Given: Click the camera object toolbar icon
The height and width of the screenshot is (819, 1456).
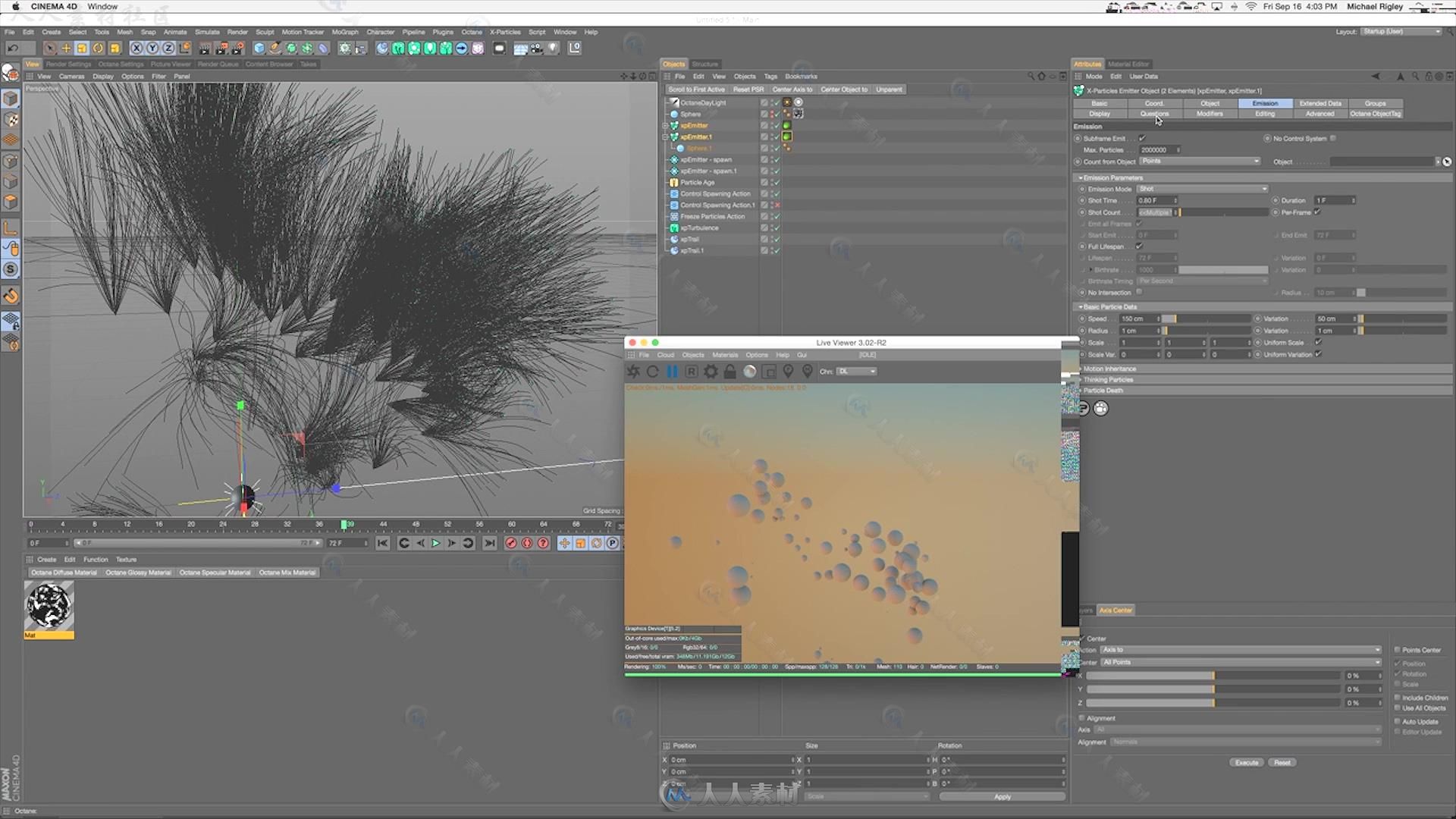Looking at the screenshot, I should coord(537,49).
